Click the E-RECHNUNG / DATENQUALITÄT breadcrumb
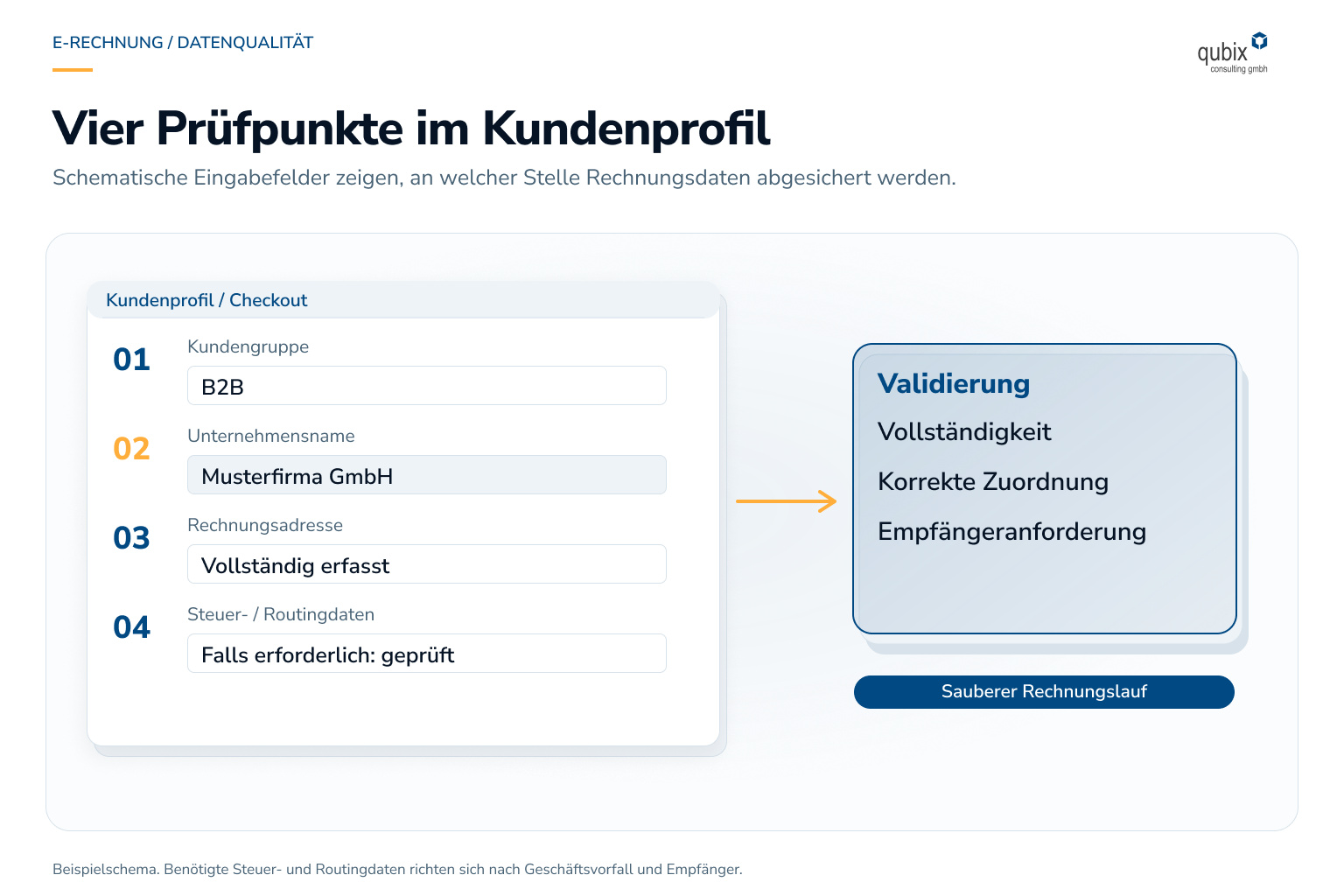1344x896 pixels. click(183, 43)
